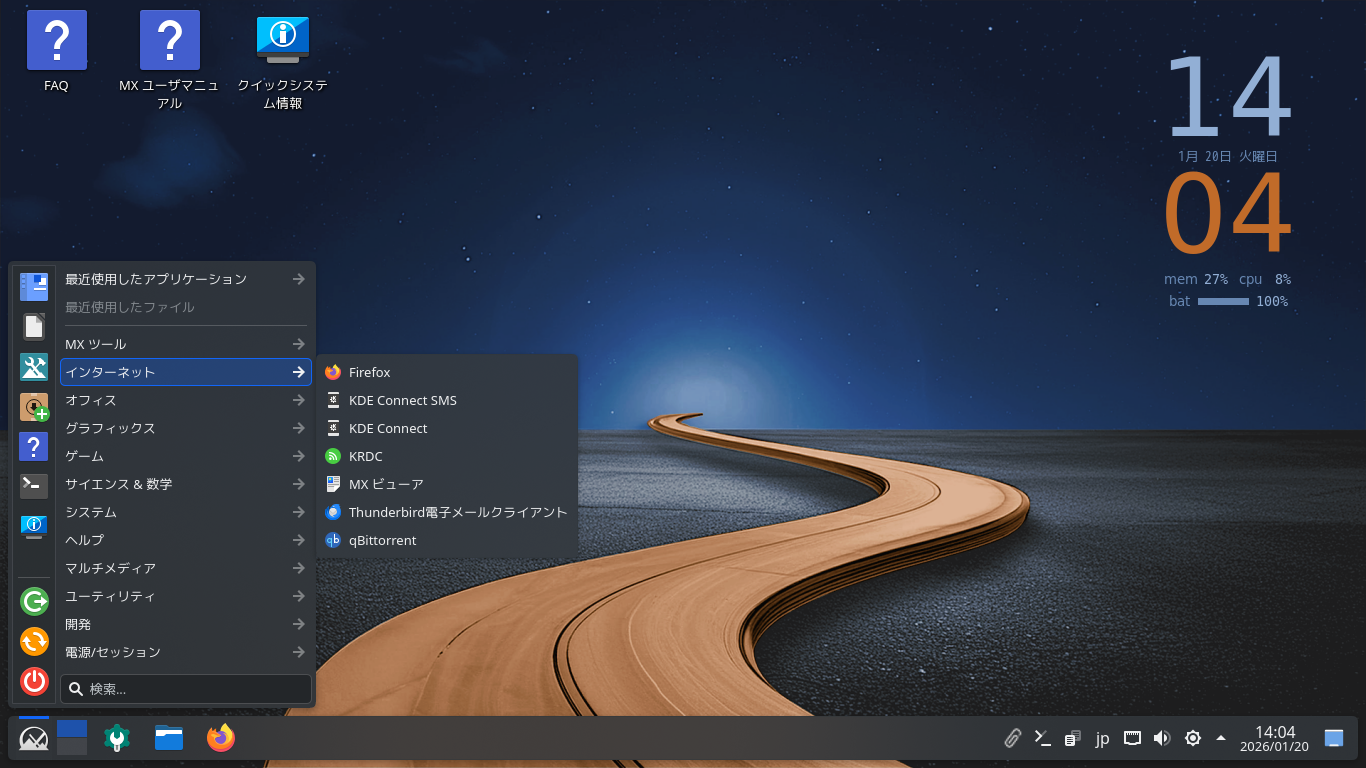The height and width of the screenshot is (768, 1366).
Task: Open Thunderbird mail client entry
Action: pyautogui.click(x=457, y=512)
